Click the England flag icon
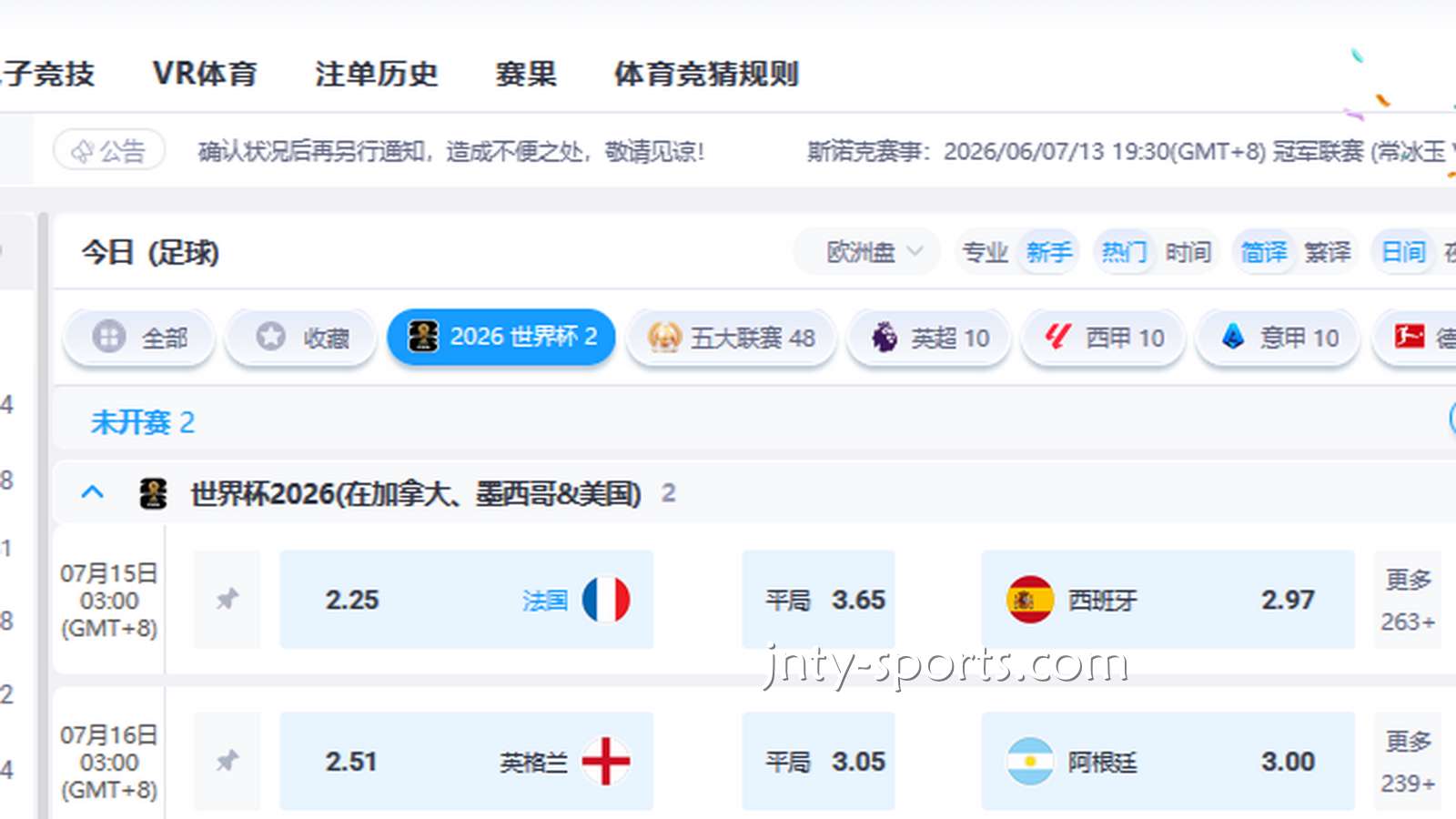This screenshot has height=819, width=1456. [606, 761]
